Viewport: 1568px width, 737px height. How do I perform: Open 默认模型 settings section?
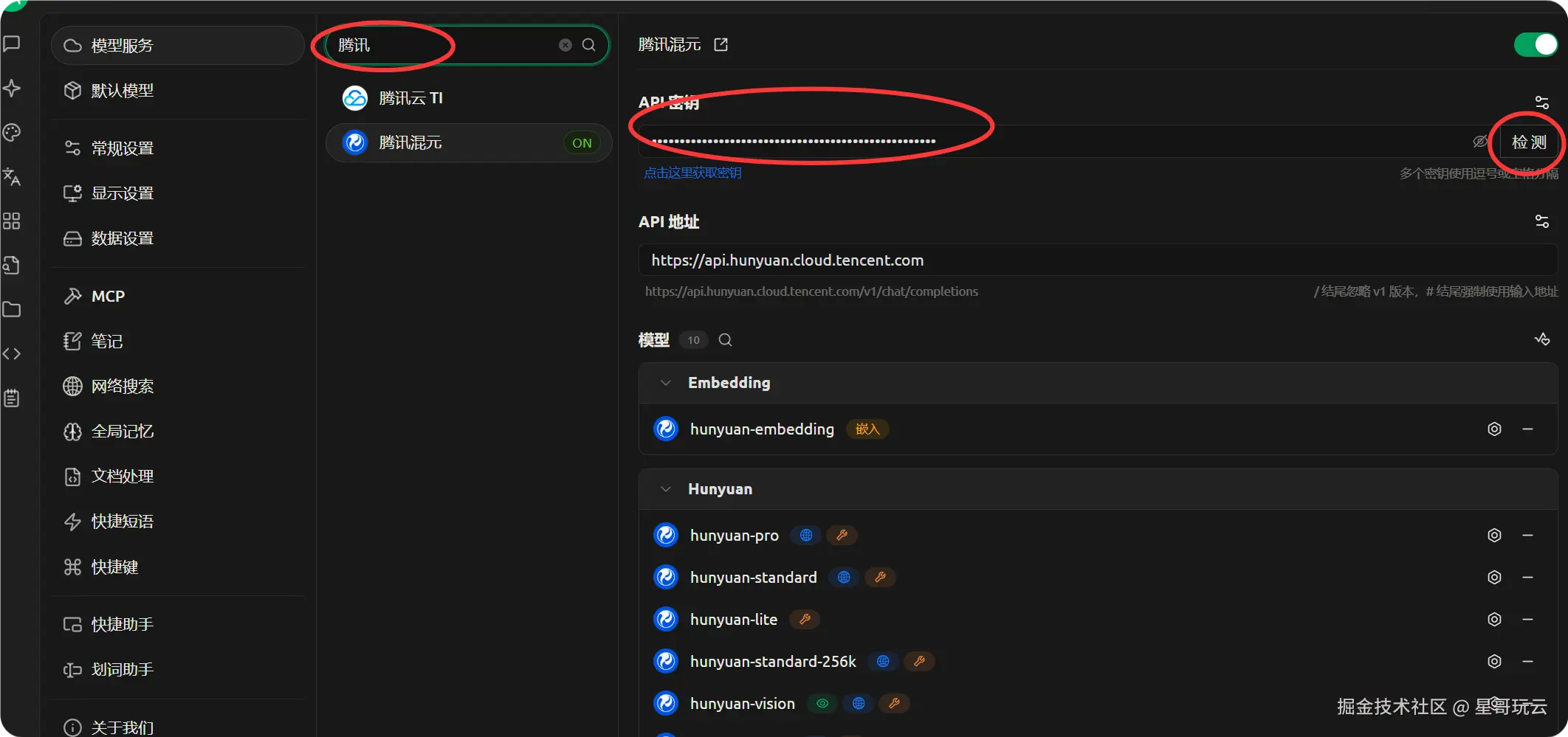pyautogui.click(x=178, y=91)
